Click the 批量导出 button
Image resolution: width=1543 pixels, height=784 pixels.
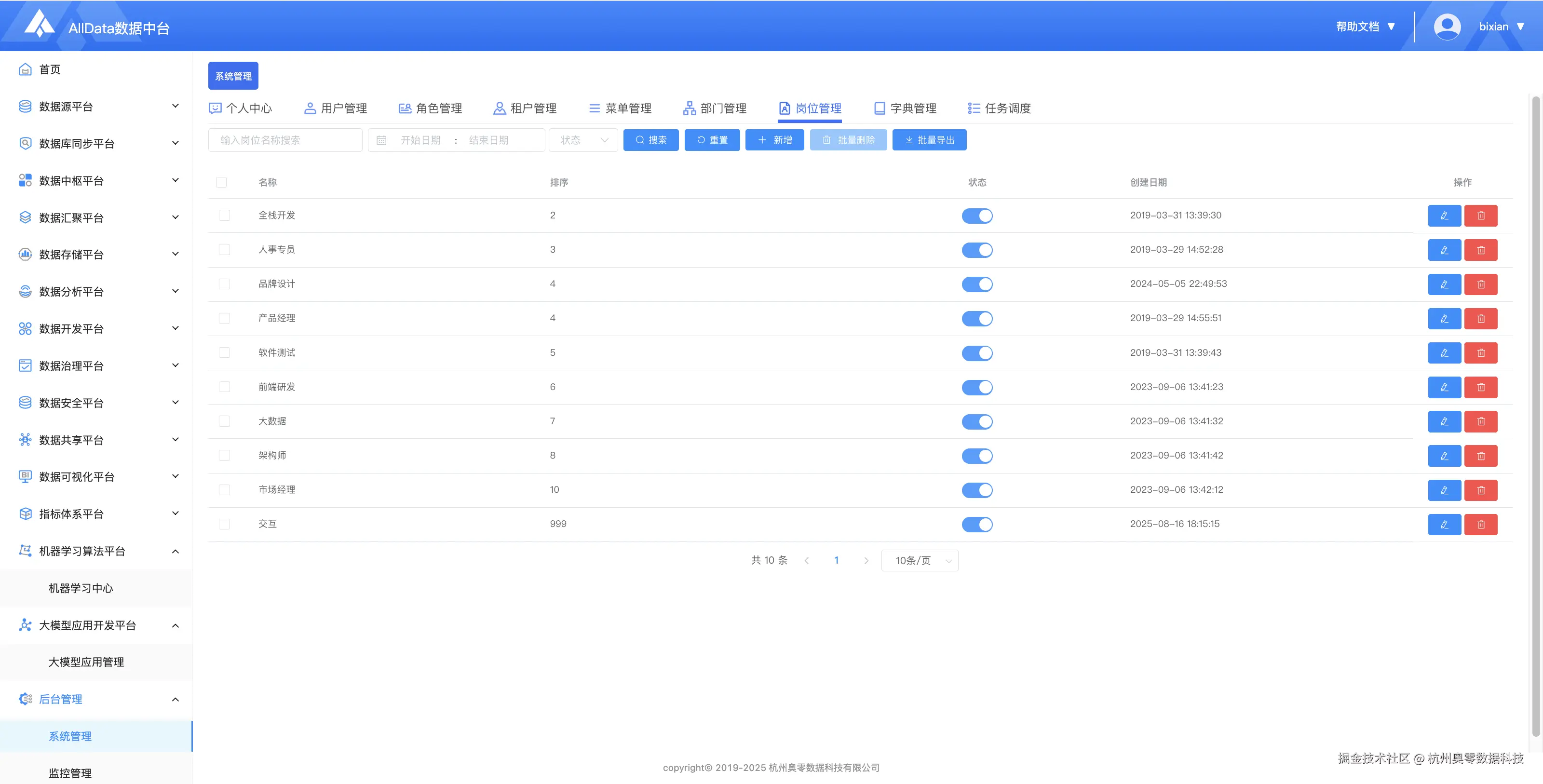click(x=929, y=140)
